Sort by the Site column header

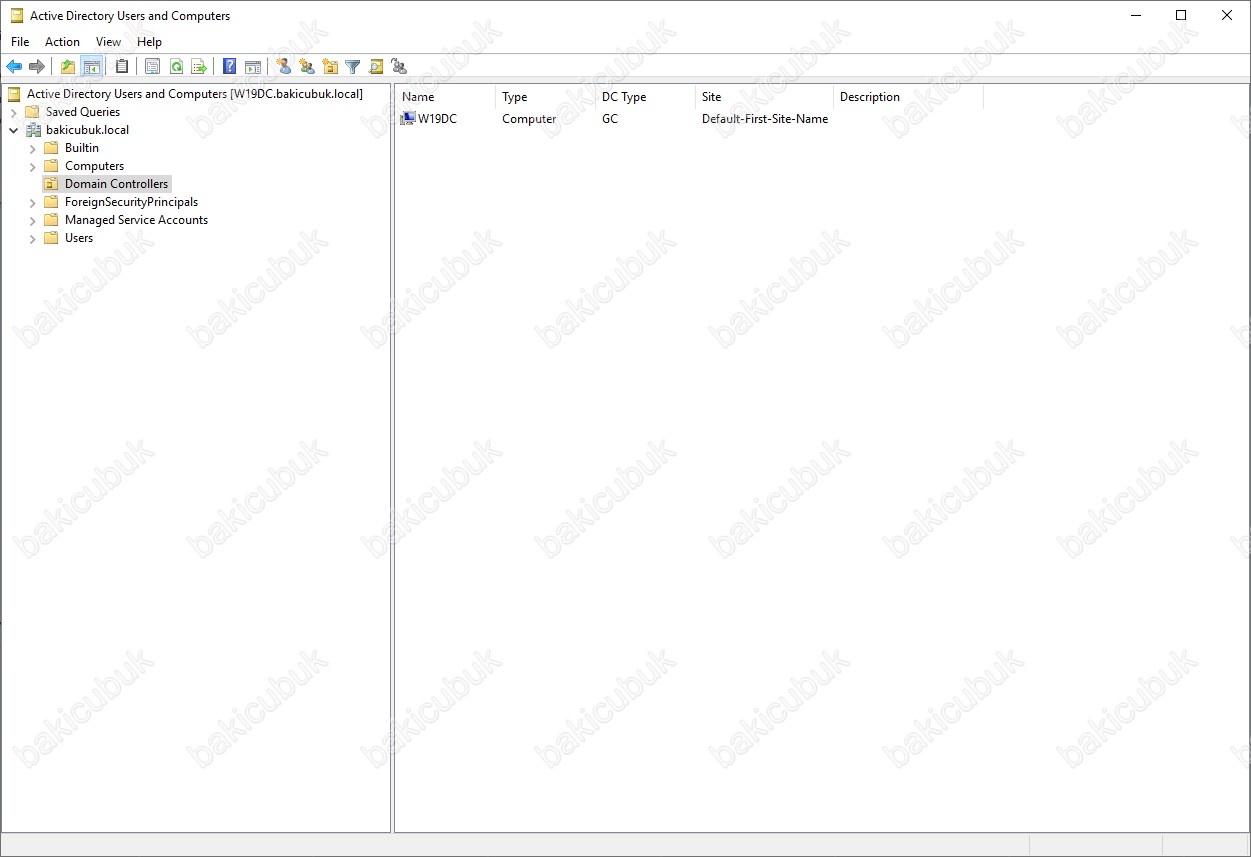tap(764, 97)
